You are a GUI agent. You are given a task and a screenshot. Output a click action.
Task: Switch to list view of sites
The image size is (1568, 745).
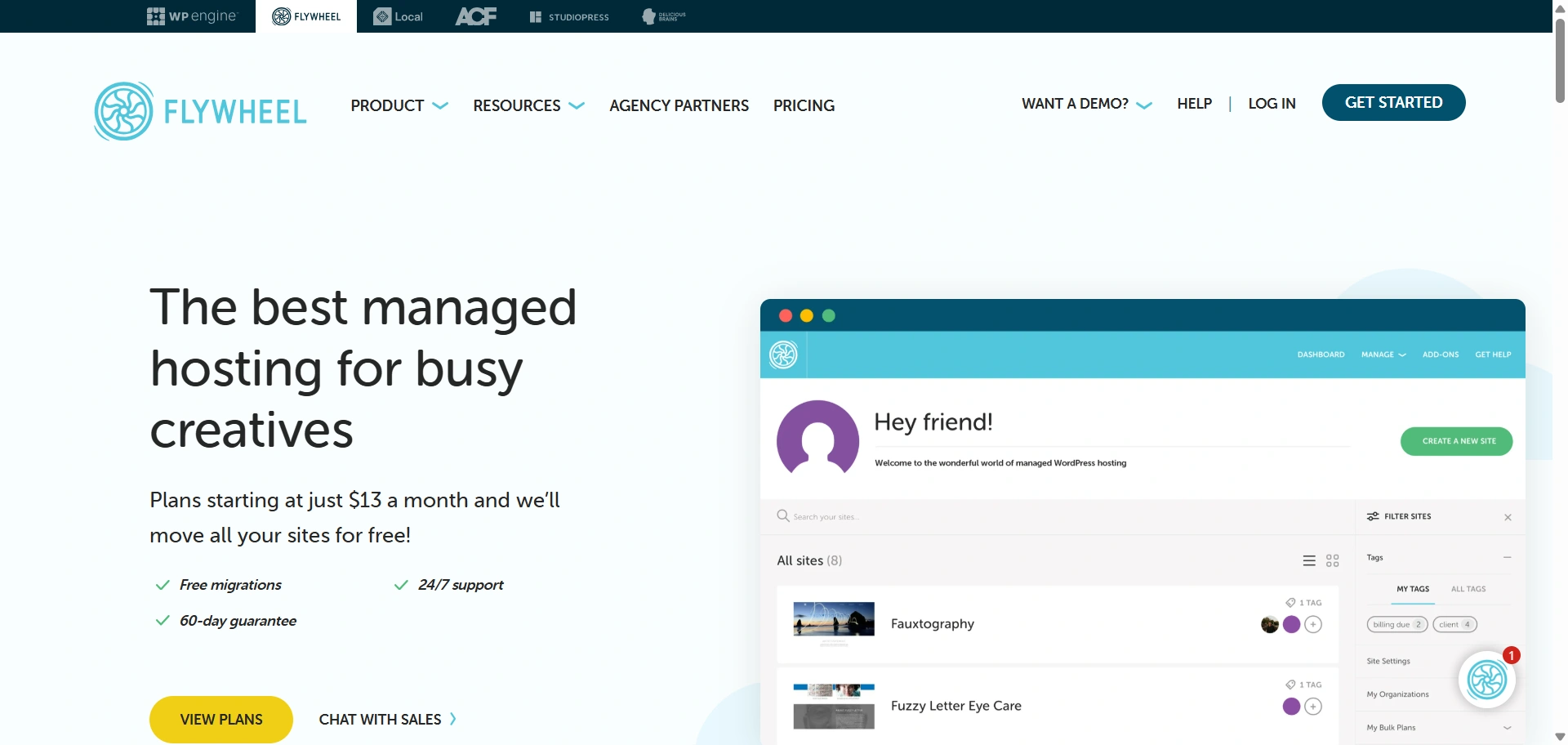pyautogui.click(x=1309, y=560)
